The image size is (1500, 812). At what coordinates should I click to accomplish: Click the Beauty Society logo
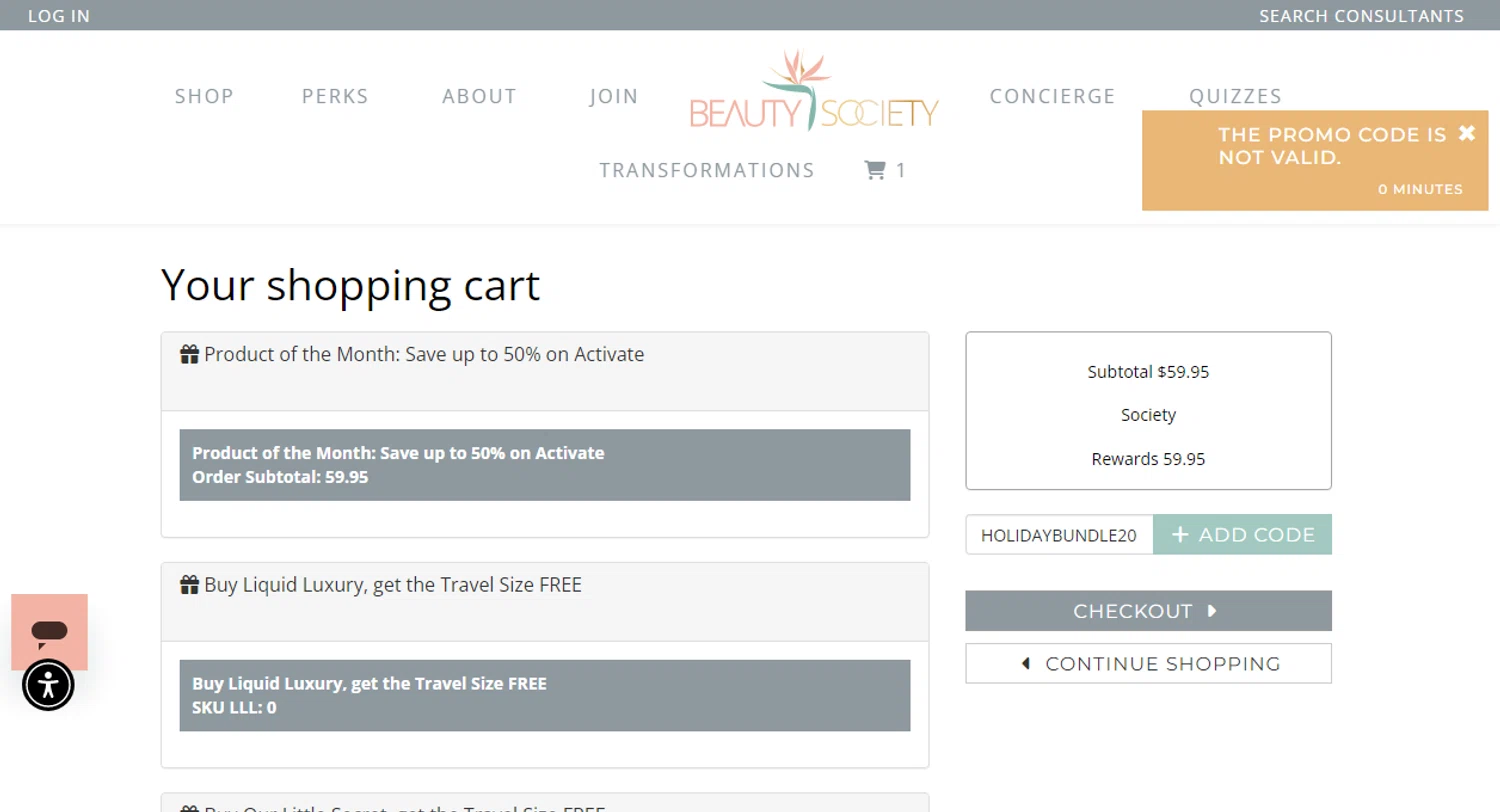814,92
